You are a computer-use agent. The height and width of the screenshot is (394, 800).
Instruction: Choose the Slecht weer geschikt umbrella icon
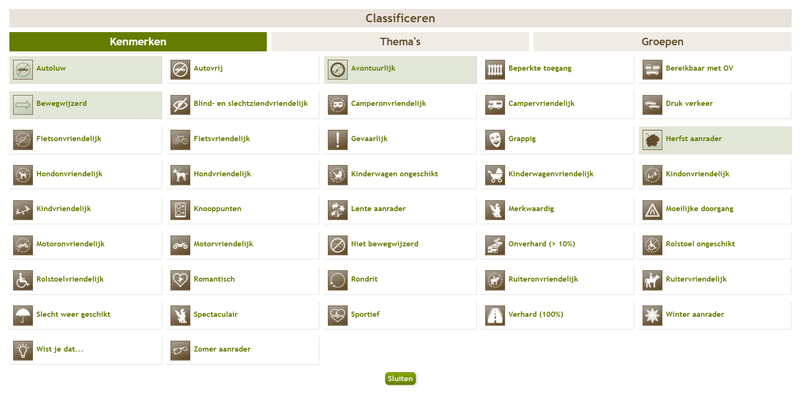coord(23,315)
